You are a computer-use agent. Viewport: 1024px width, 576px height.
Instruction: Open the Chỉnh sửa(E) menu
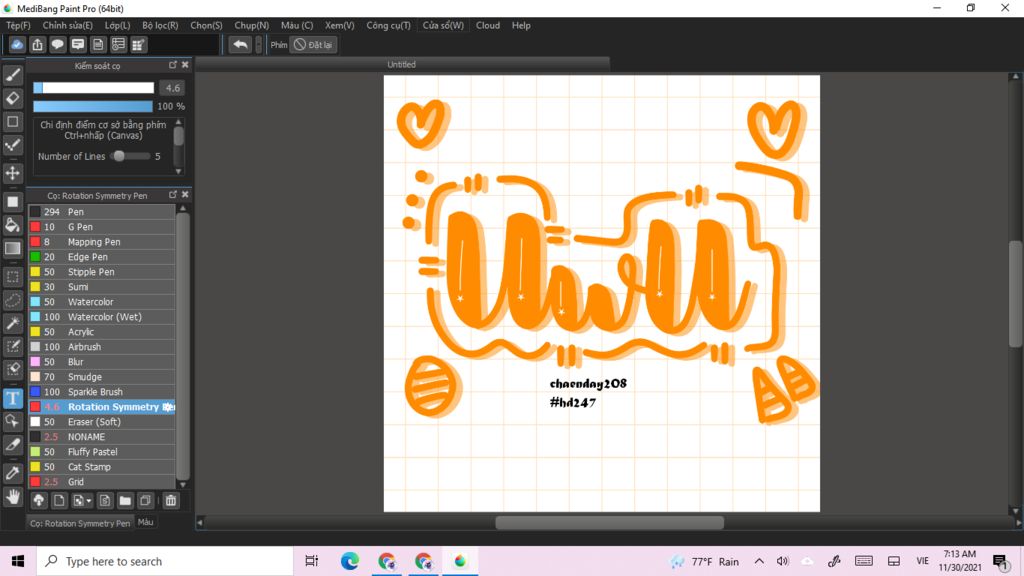[x=67, y=25]
